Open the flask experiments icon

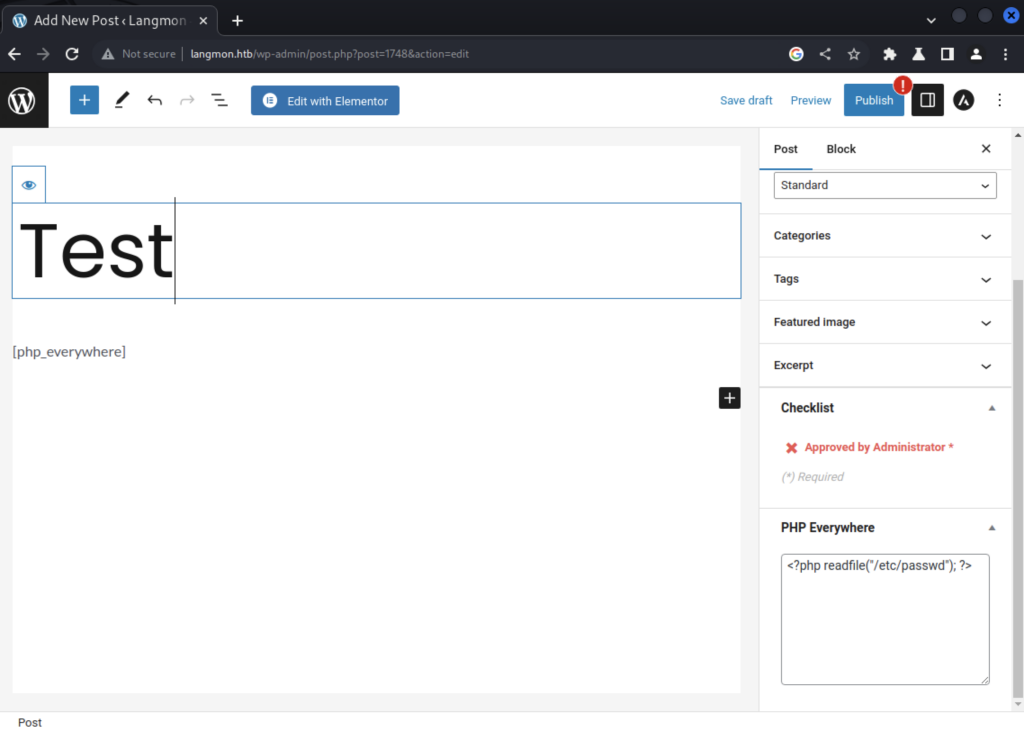coord(918,54)
